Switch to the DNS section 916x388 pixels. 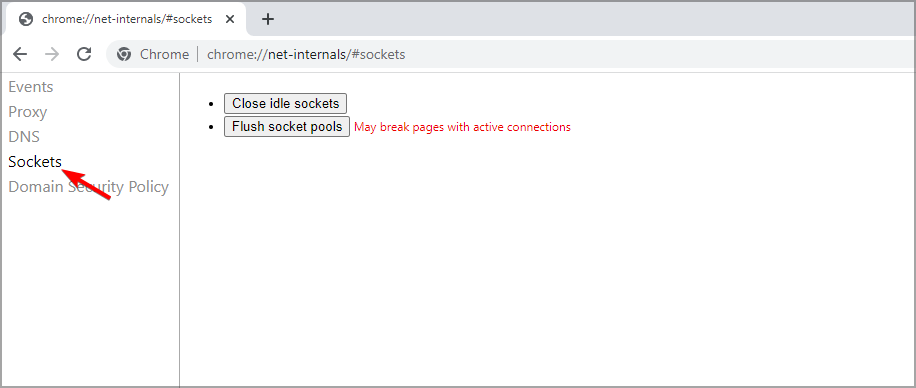point(24,137)
